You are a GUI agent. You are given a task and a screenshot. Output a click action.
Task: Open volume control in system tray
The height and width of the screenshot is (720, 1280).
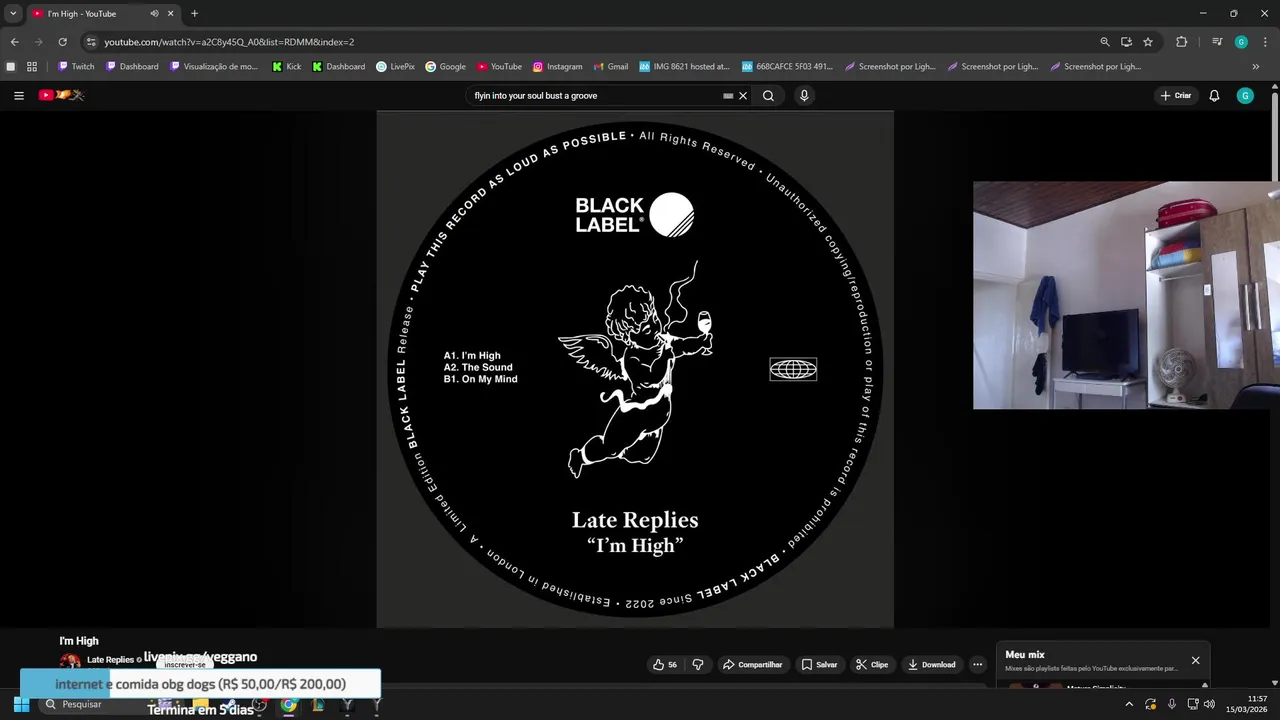(1209, 704)
